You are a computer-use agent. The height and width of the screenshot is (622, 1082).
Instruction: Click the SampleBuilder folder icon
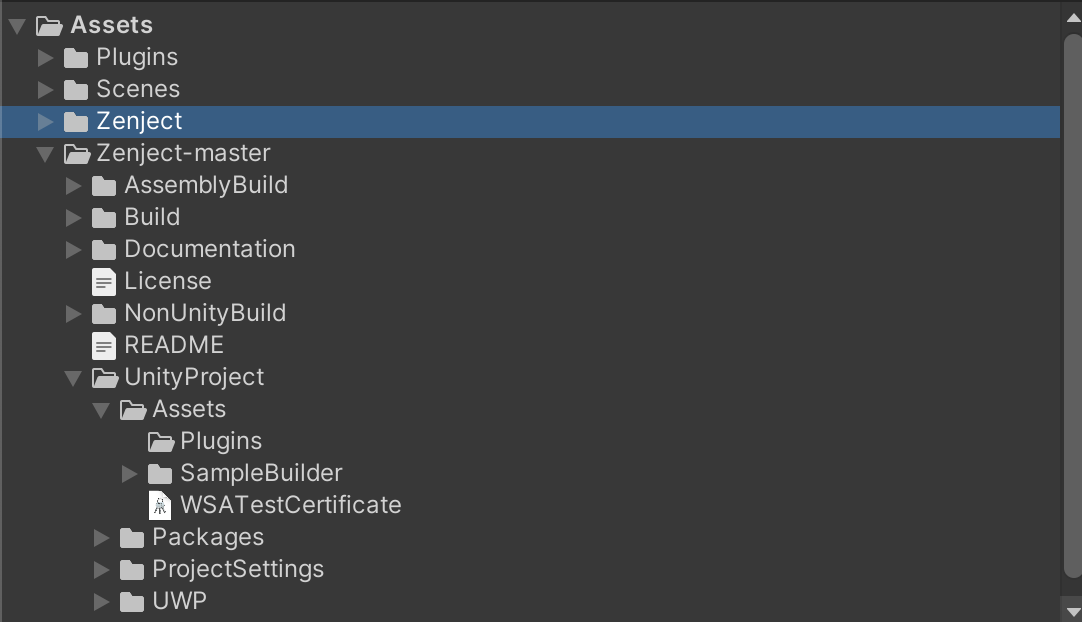160,474
